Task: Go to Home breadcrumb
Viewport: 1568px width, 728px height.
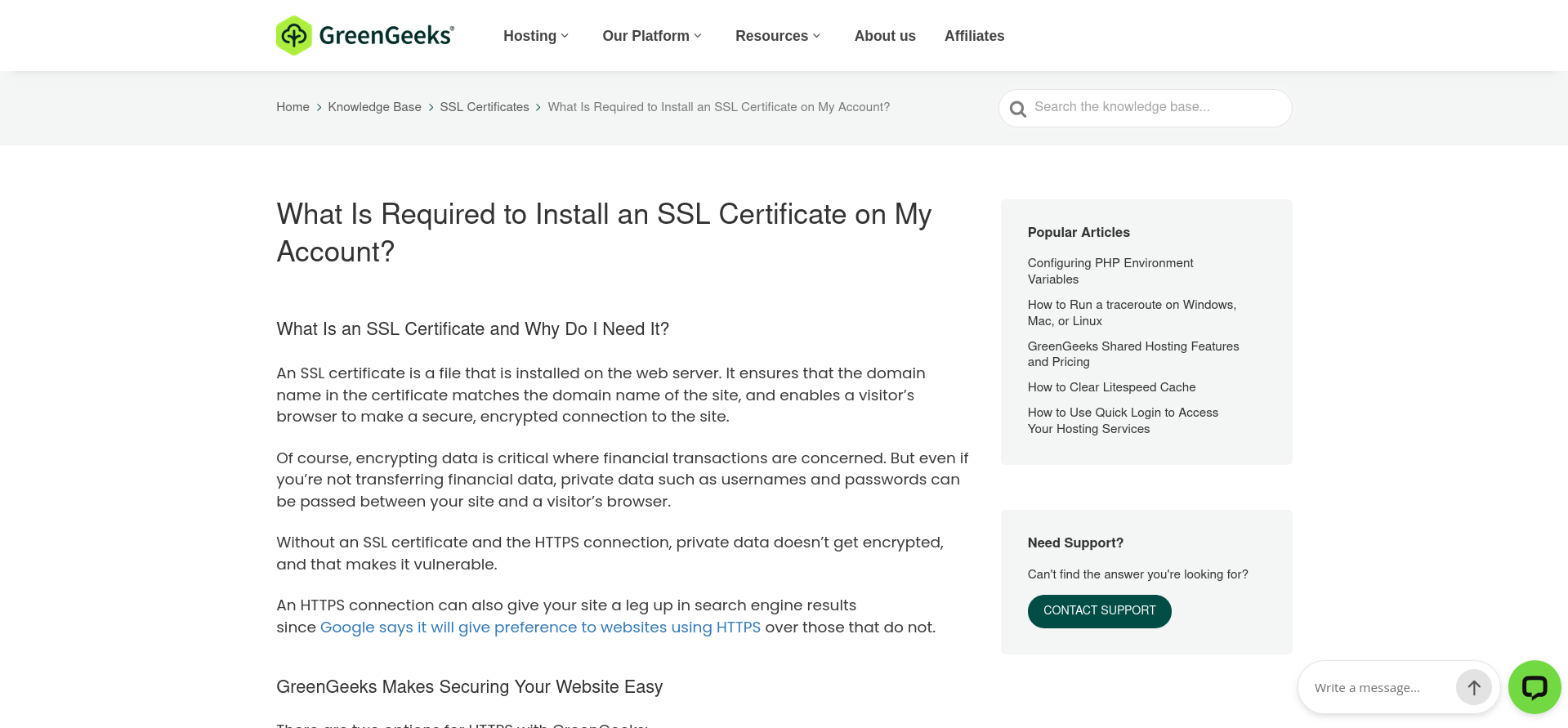Action: [x=293, y=107]
